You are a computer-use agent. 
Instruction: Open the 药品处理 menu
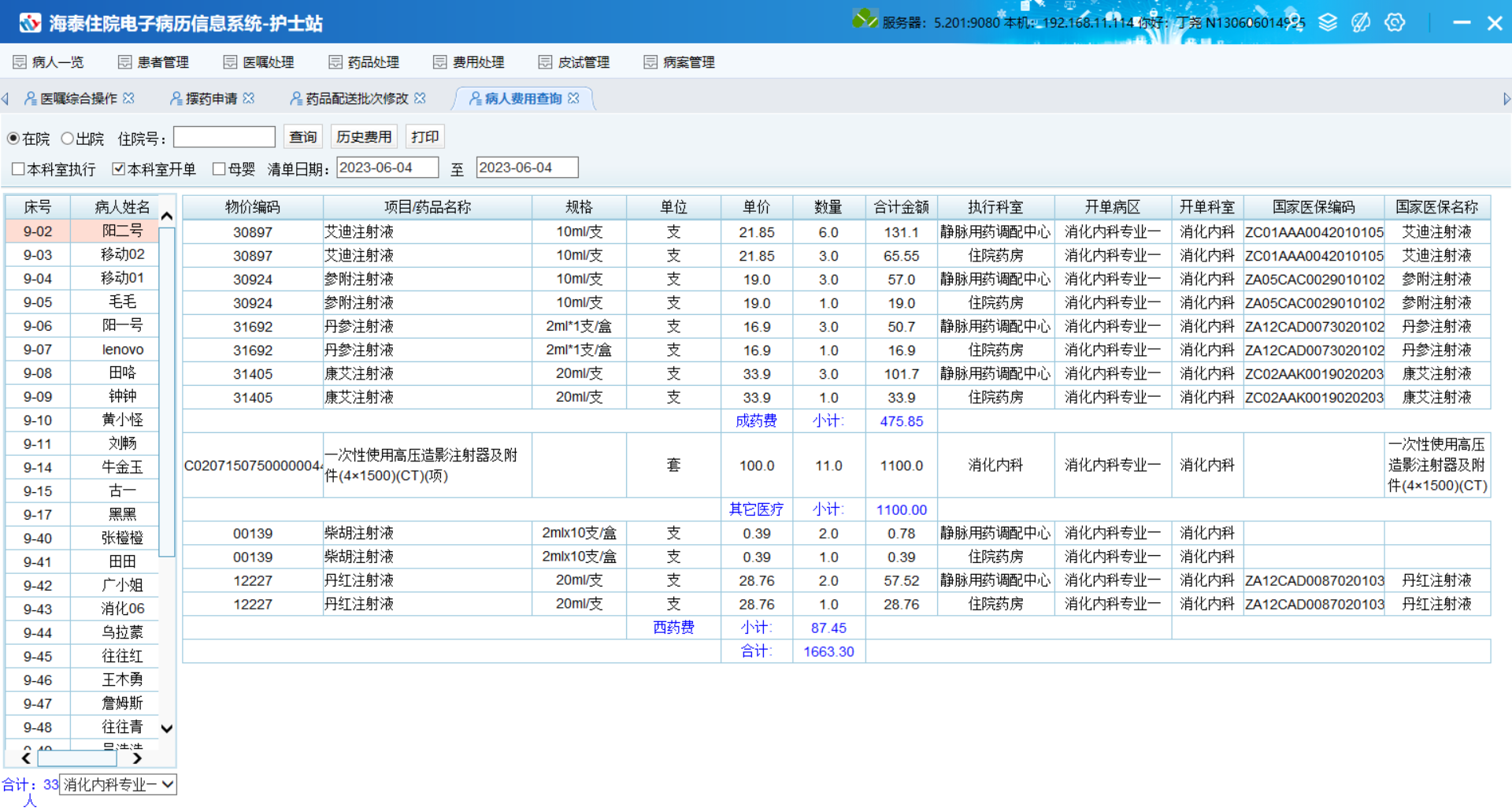click(x=364, y=62)
